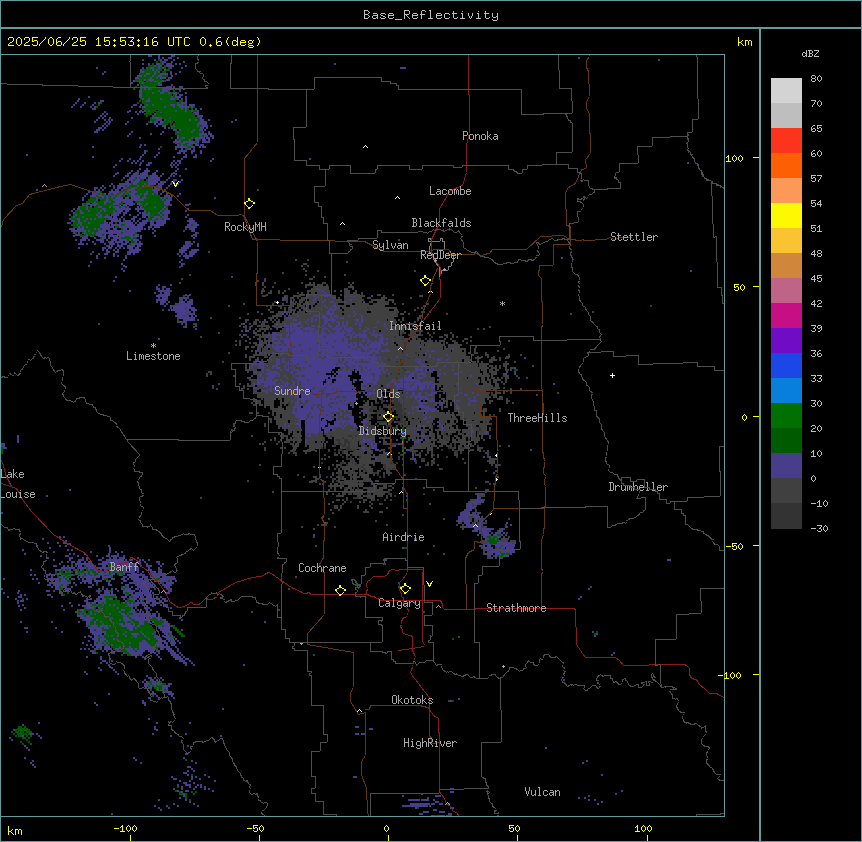Screen dimensions: 862x842
Task: Select the RedDeer label
Action: [440, 255]
